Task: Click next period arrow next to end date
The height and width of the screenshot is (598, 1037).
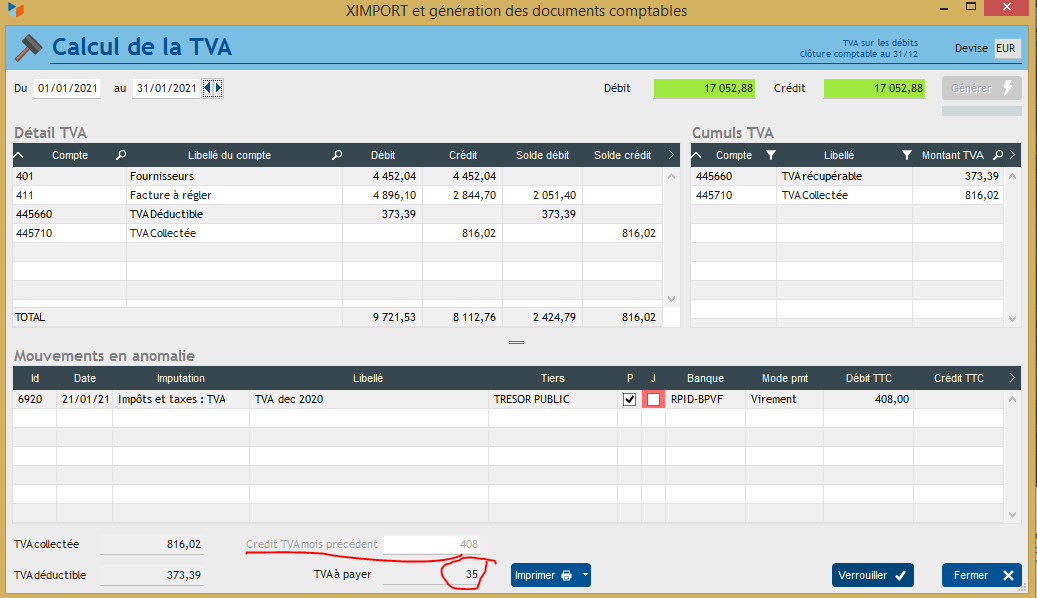Action: pyautogui.click(x=218, y=88)
